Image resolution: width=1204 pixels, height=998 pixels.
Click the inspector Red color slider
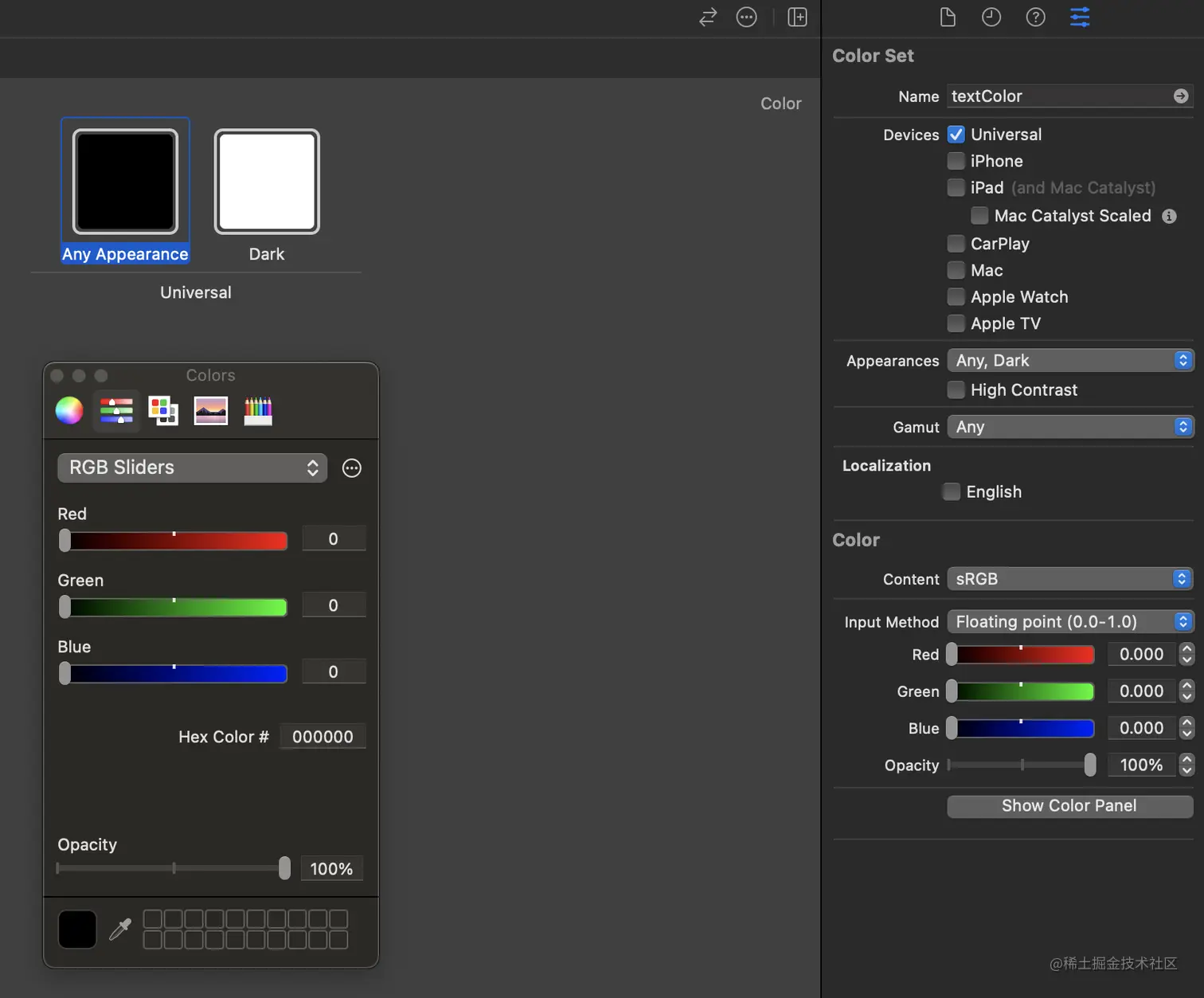(x=1020, y=655)
